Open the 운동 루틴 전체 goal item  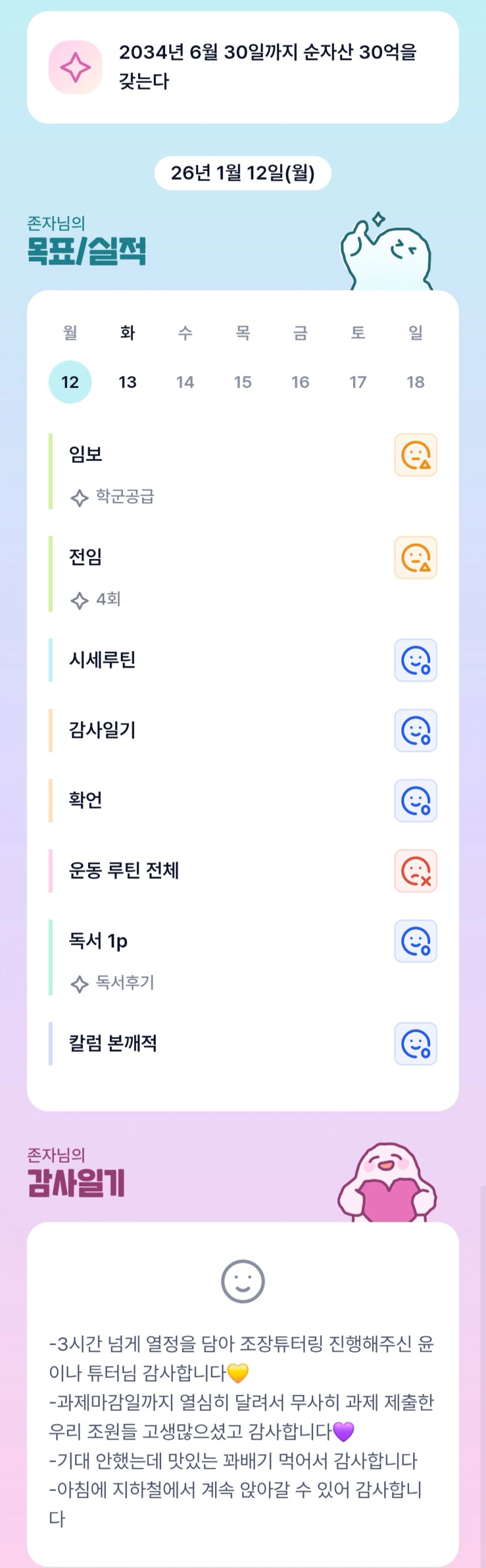click(x=124, y=871)
